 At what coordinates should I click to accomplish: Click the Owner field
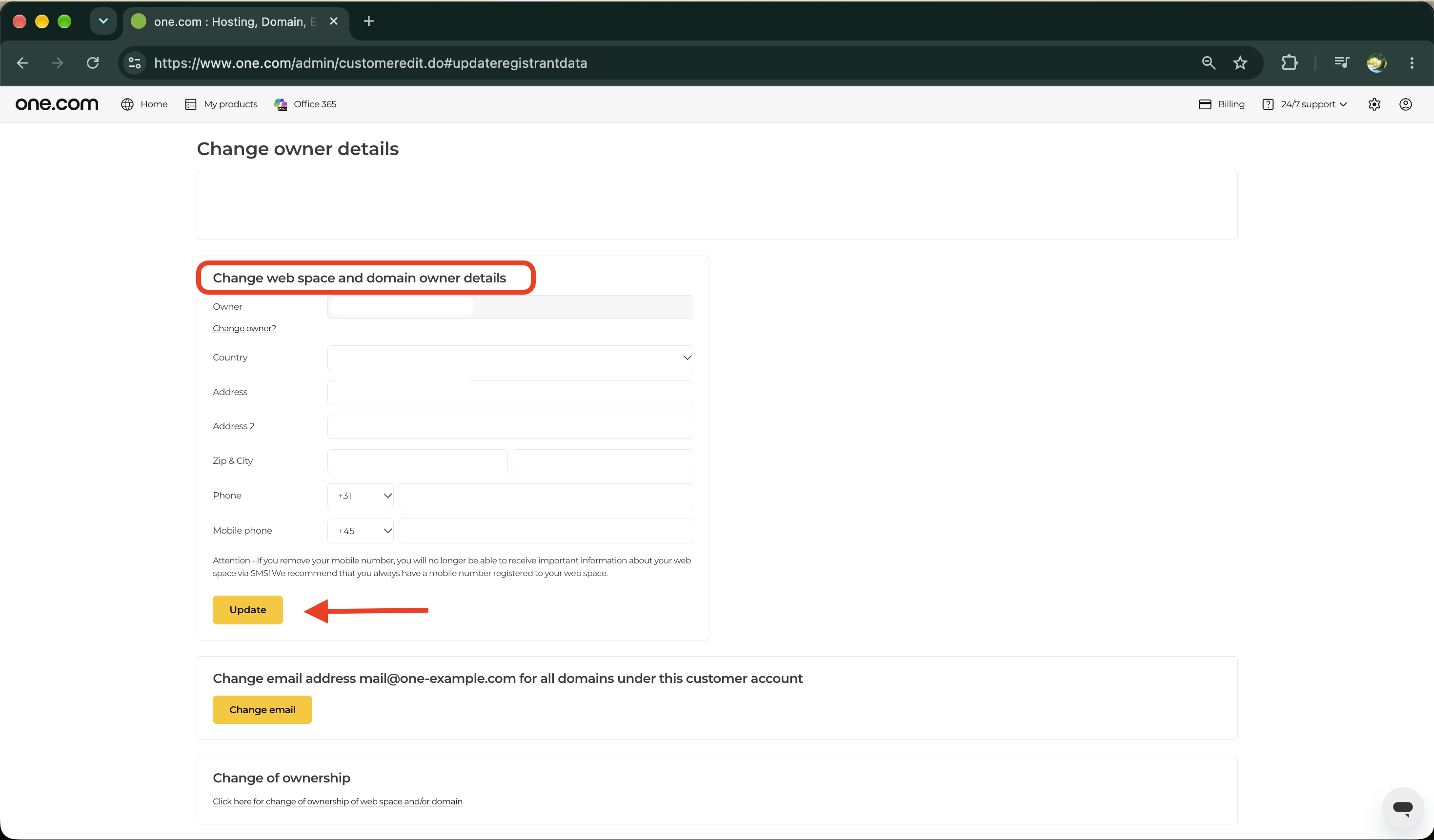click(x=510, y=307)
